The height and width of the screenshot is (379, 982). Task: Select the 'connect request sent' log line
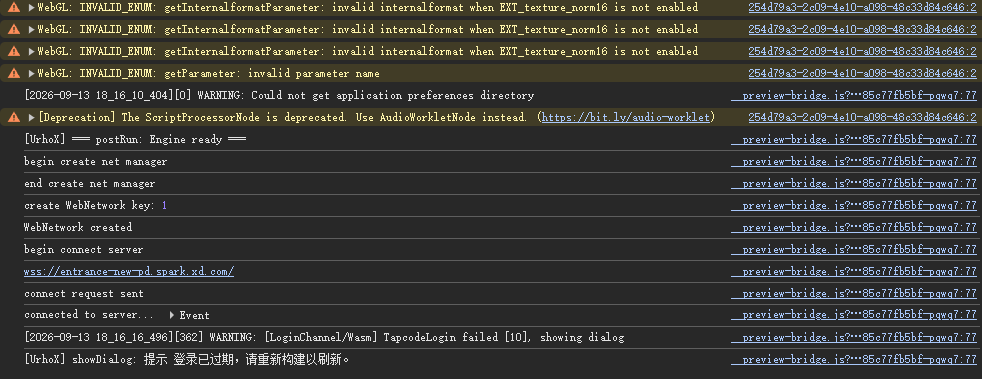click(x=84, y=293)
